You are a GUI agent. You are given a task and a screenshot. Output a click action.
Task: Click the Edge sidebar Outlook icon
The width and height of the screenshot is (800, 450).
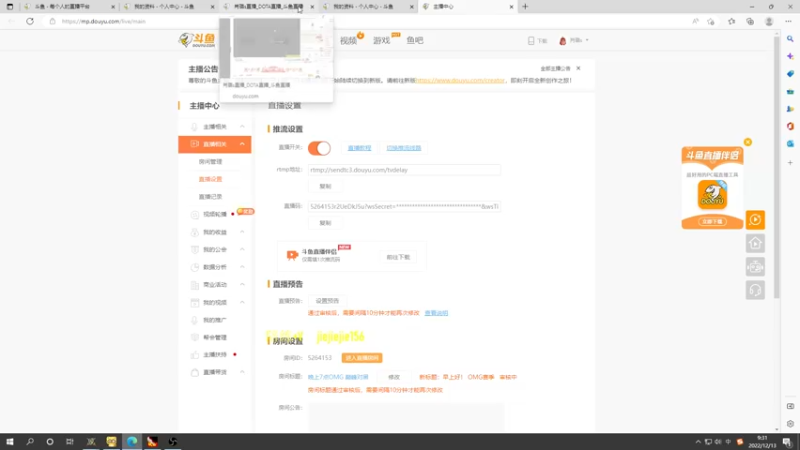click(x=790, y=144)
